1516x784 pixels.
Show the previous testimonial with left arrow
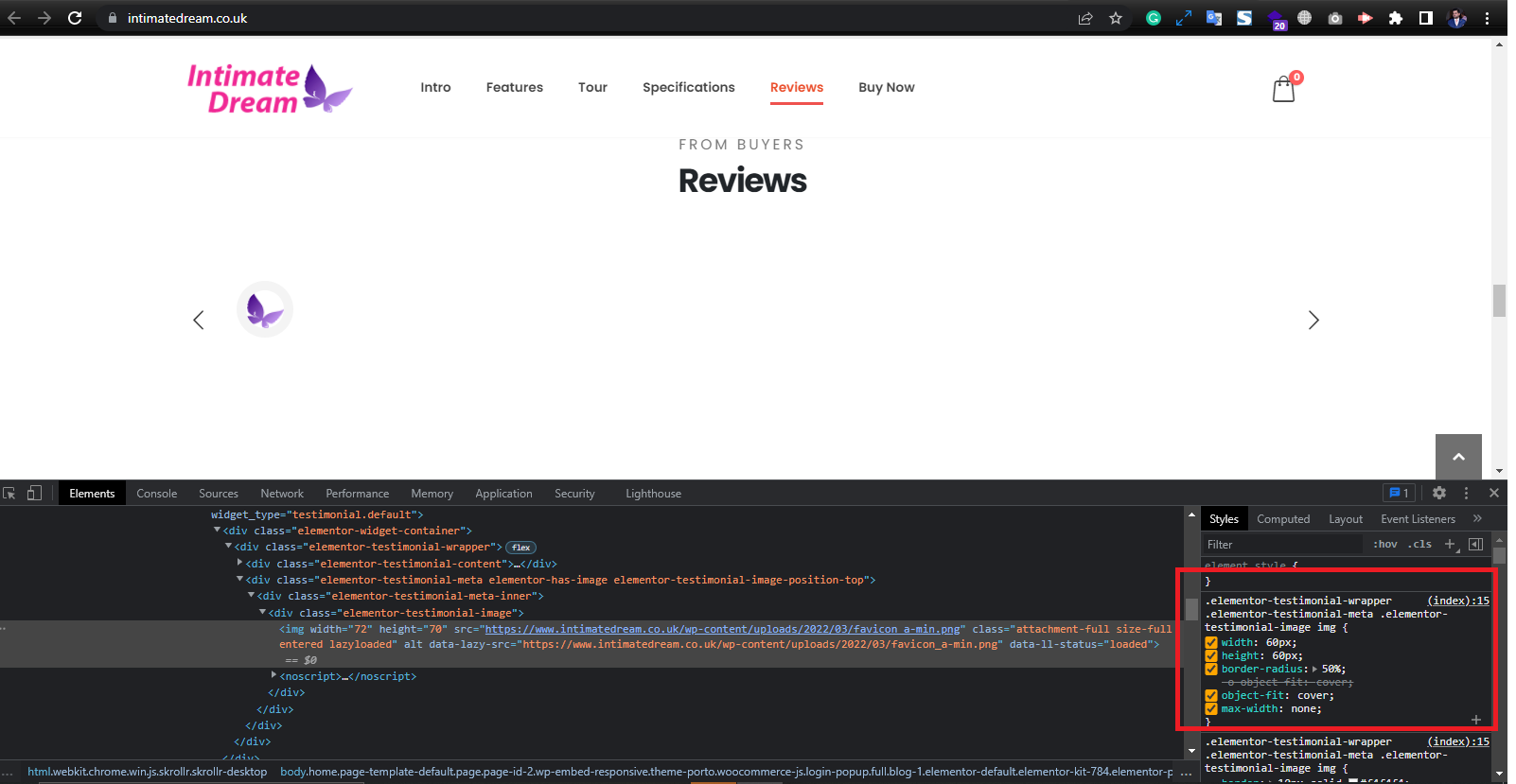click(x=199, y=320)
